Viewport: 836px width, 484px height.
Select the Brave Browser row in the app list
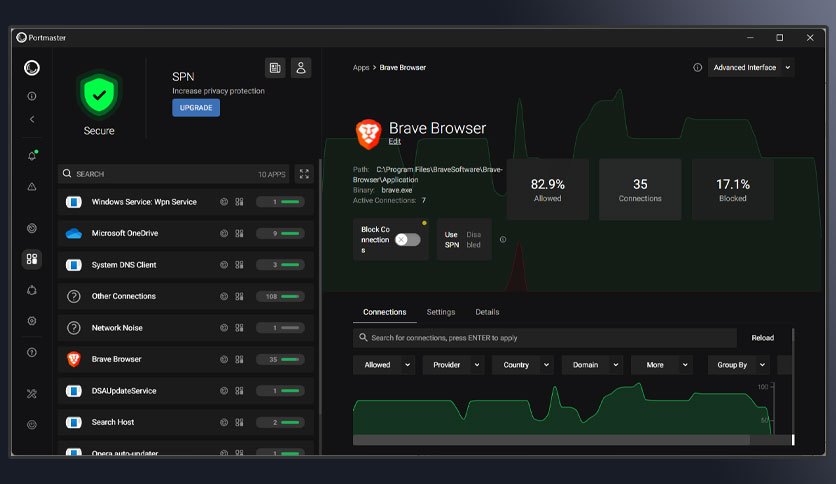tap(186, 359)
